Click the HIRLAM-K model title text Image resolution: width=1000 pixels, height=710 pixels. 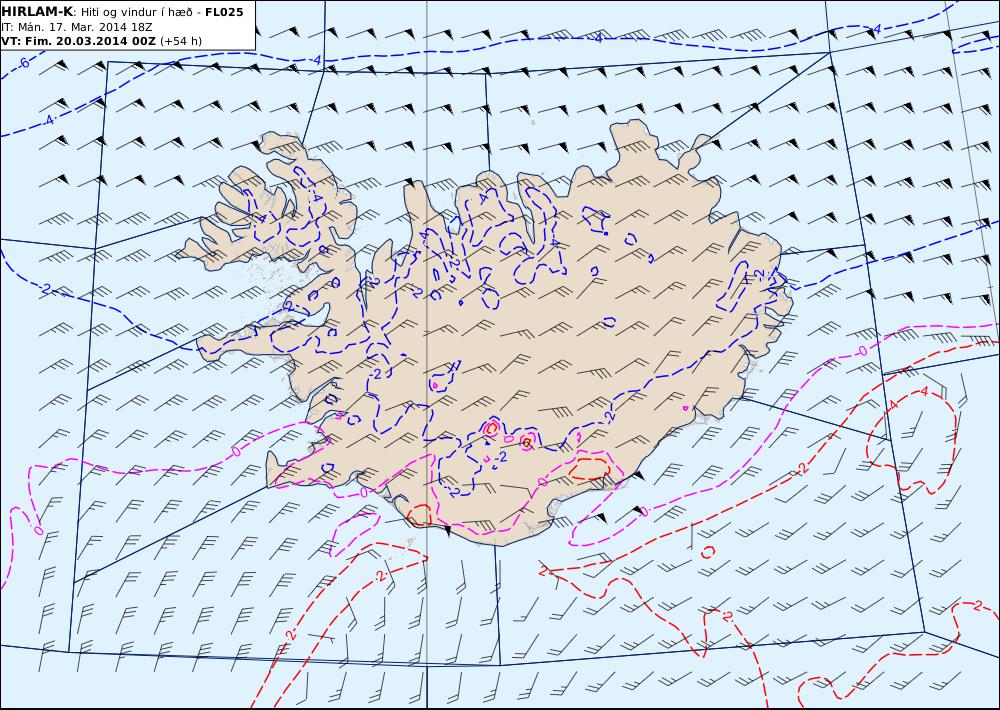pyautogui.click(x=38, y=12)
